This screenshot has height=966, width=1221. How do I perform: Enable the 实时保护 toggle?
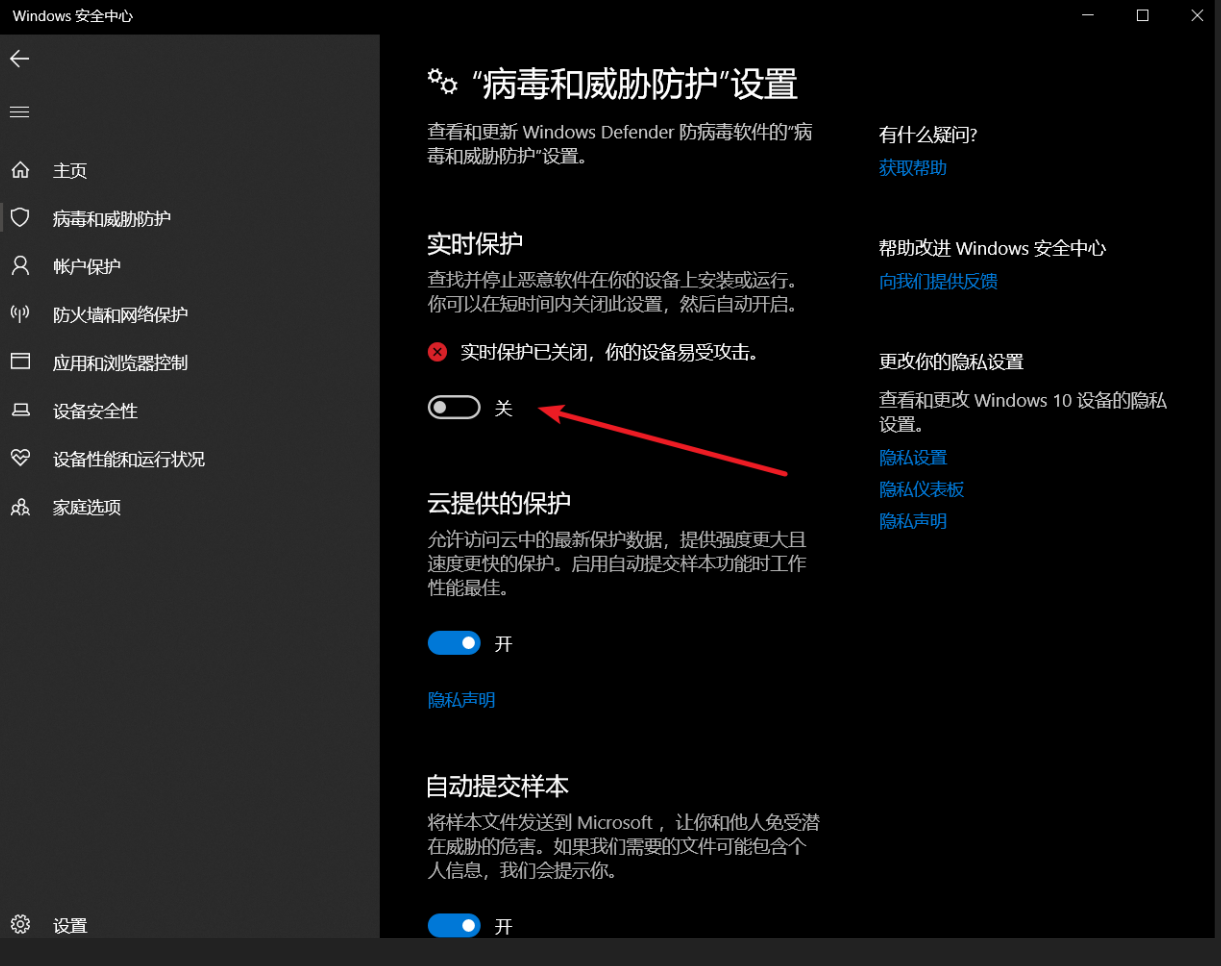click(x=454, y=408)
